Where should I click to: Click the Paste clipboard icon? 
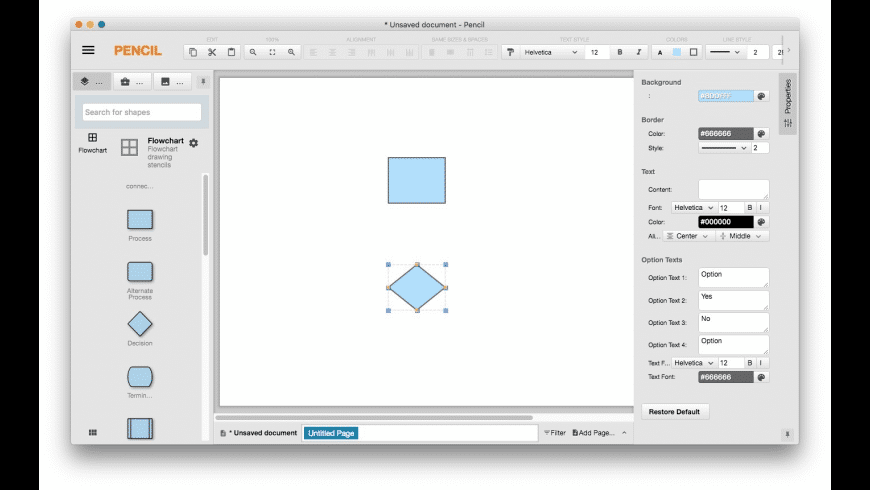coord(231,52)
